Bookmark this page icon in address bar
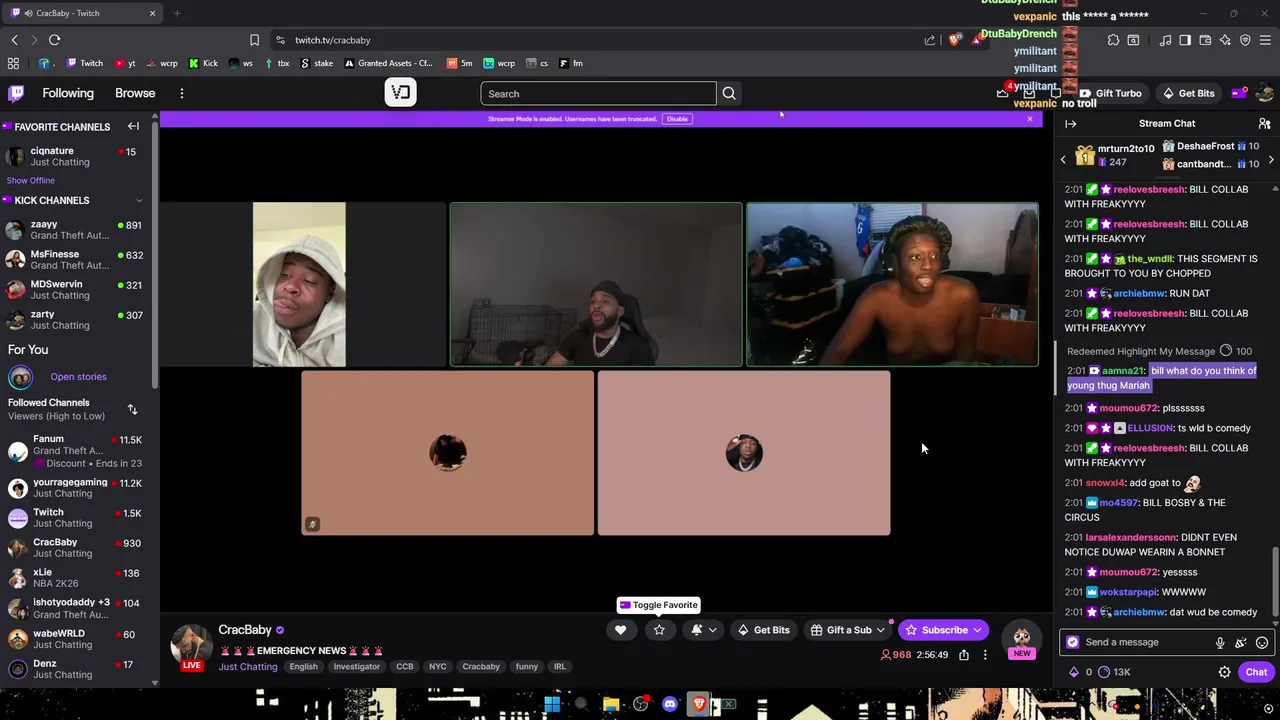Viewport: 1280px width, 720px height. (x=254, y=40)
